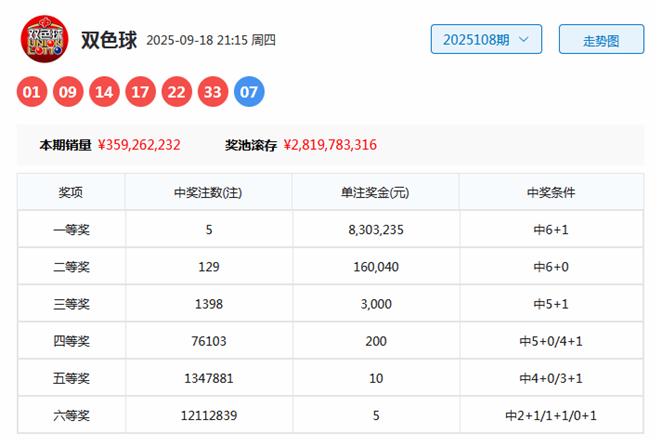Screen dimensions: 657x442
Task: Open the 2025108期 issue dropdown
Action: click(x=486, y=39)
